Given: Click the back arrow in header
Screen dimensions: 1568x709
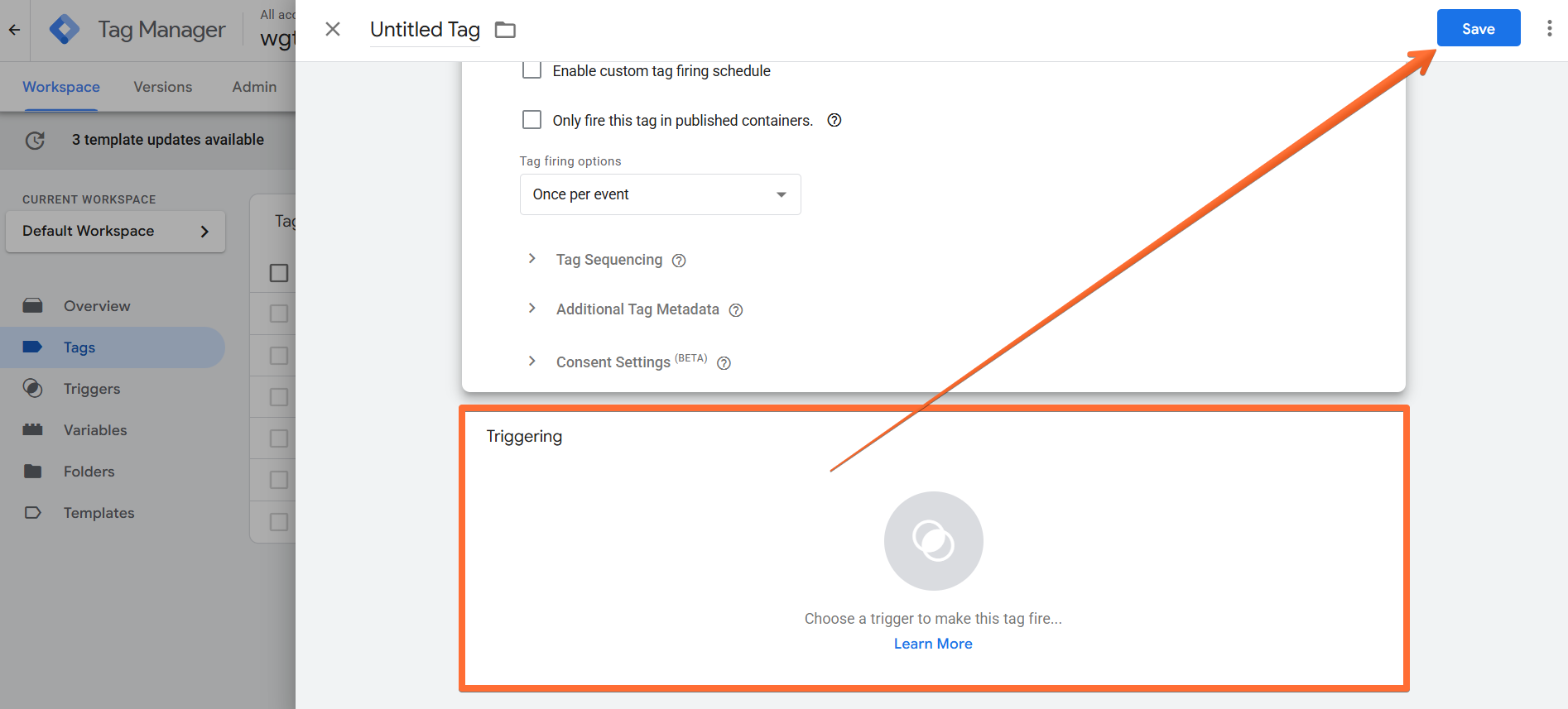Looking at the screenshot, I should 15,30.
